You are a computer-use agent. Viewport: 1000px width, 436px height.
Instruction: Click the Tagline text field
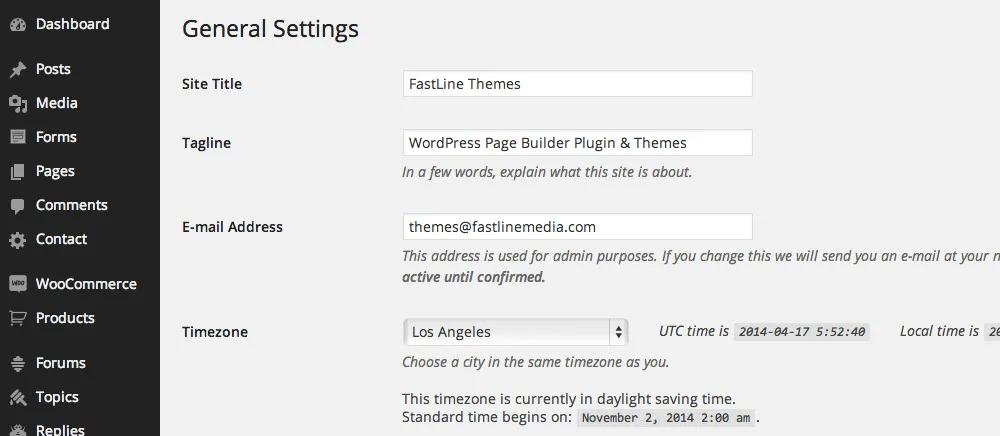click(x=577, y=143)
